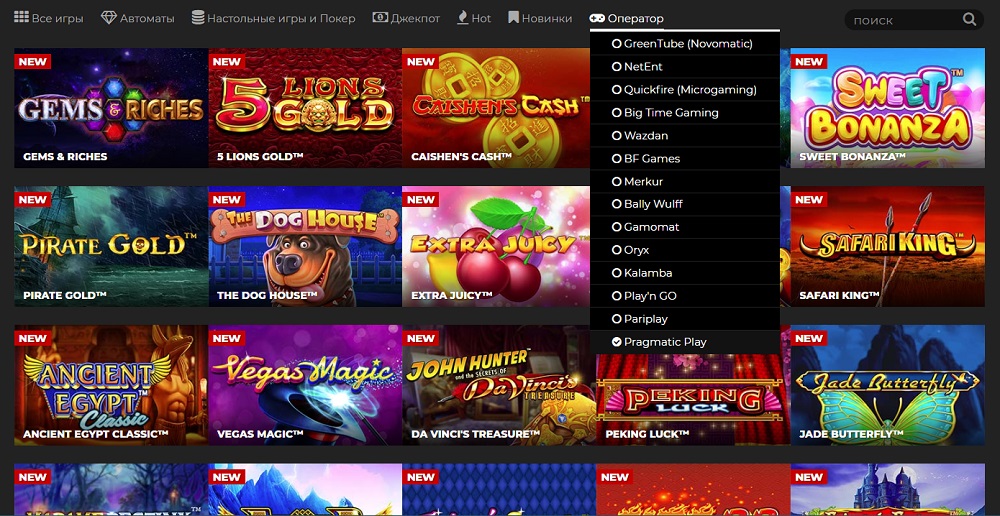Uncheck Pragmatic Play operator
This screenshot has width=1000, height=516.
(685, 342)
